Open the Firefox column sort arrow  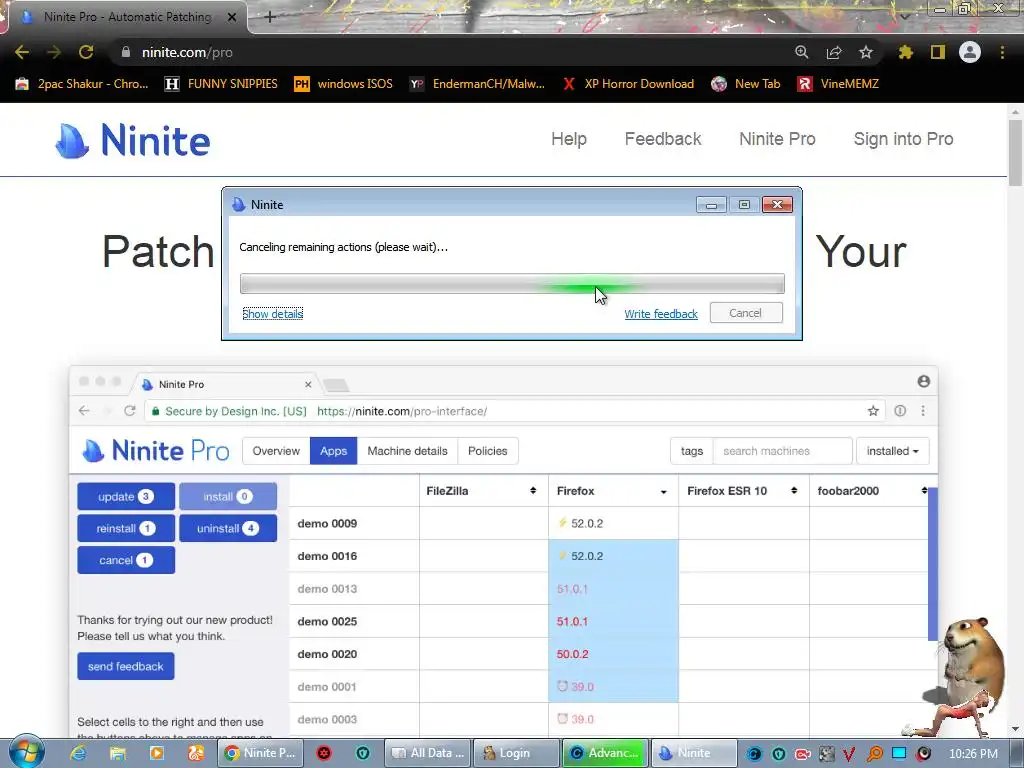[x=664, y=492]
